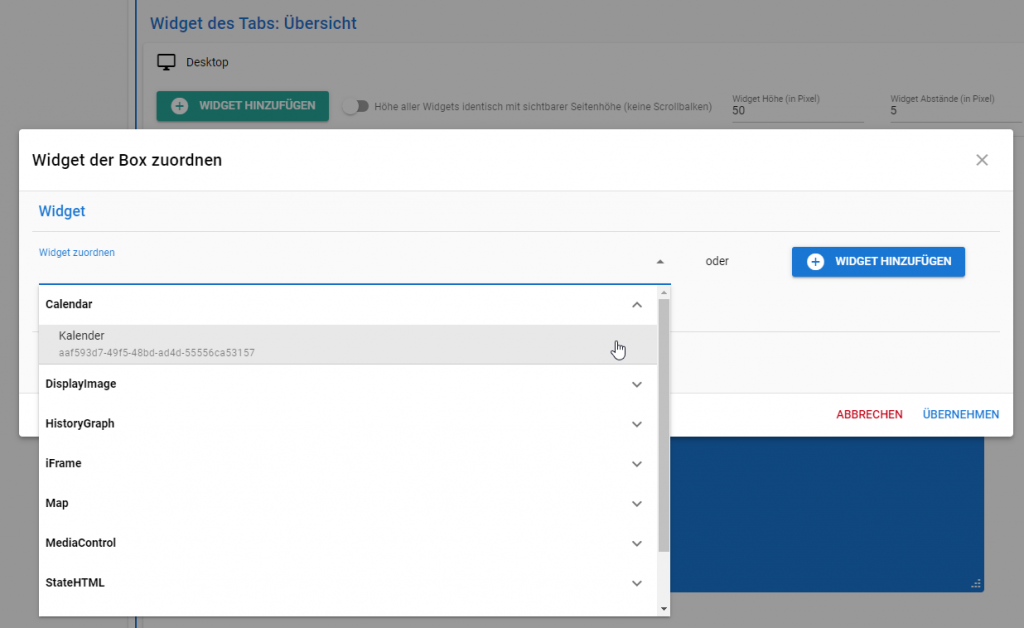Image resolution: width=1024 pixels, height=628 pixels.
Task: Close the Widget zuordnen dropdown arrow
Action: click(x=659, y=262)
